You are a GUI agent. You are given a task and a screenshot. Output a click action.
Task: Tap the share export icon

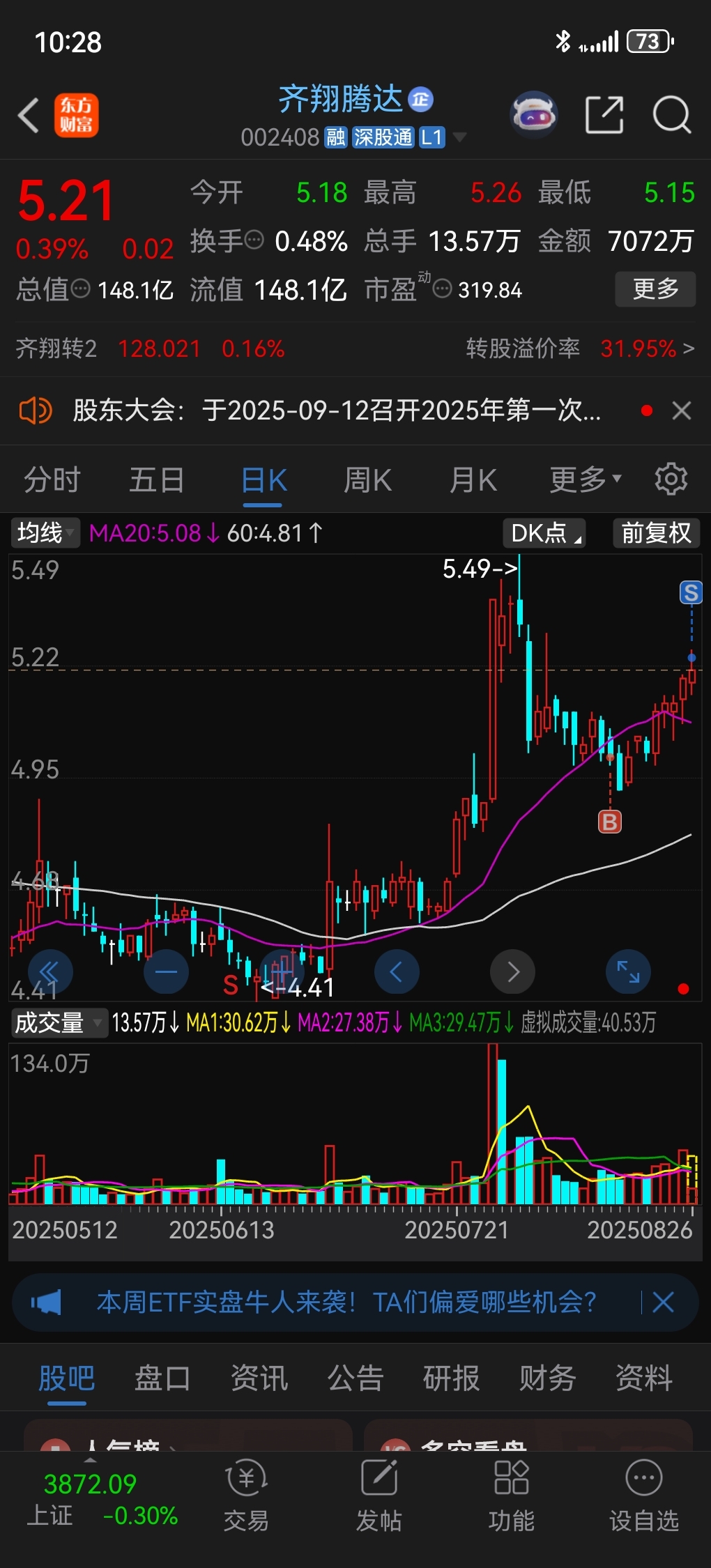(604, 114)
